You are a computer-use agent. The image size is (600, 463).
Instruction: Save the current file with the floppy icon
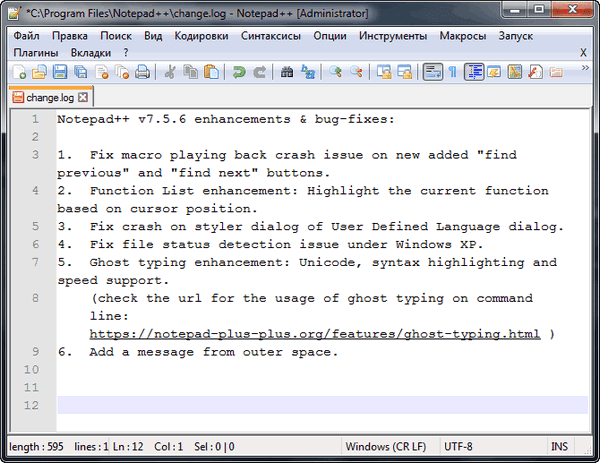[60, 72]
